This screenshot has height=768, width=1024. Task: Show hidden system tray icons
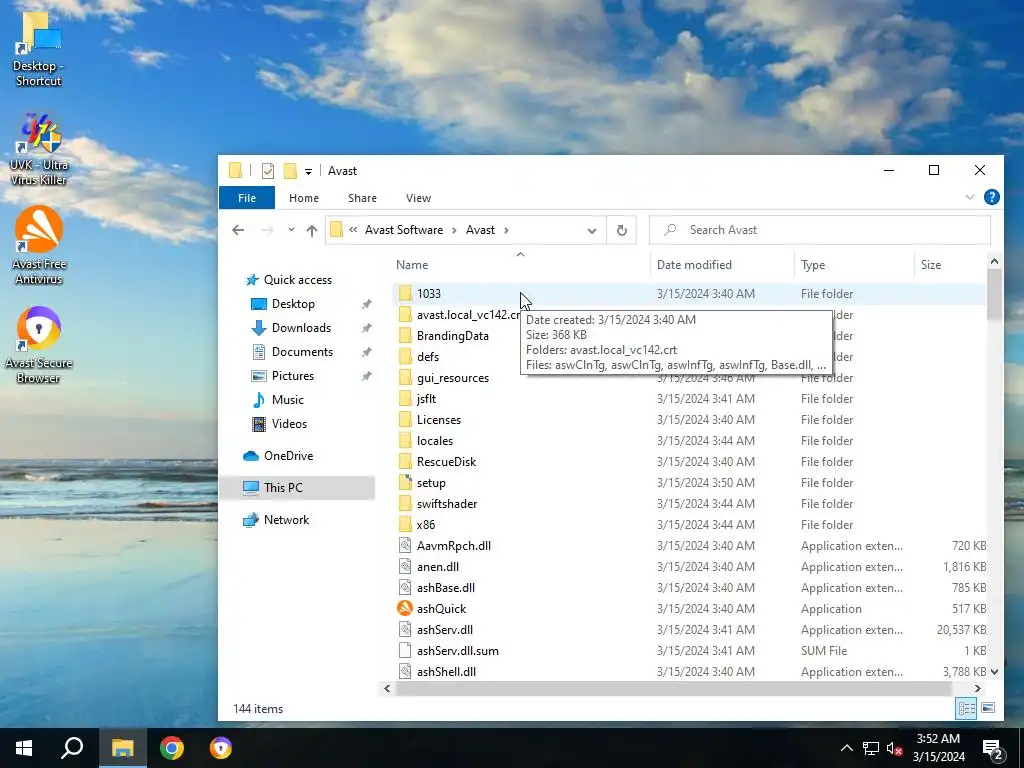(846, 748)
